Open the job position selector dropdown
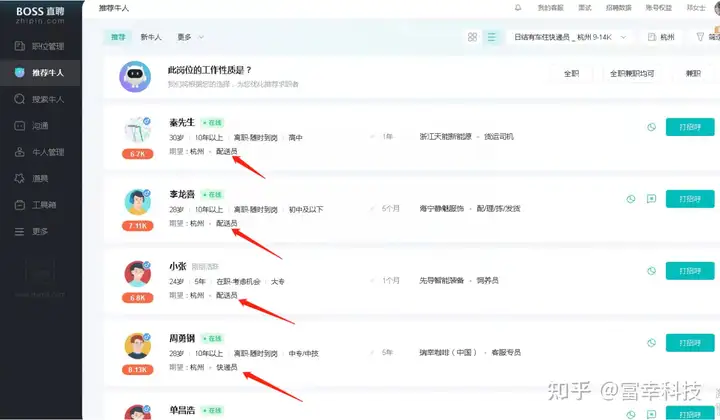Image resolution: width=720 pixels, height=420 pixels. pyautogui.click(x=570, y=37)
